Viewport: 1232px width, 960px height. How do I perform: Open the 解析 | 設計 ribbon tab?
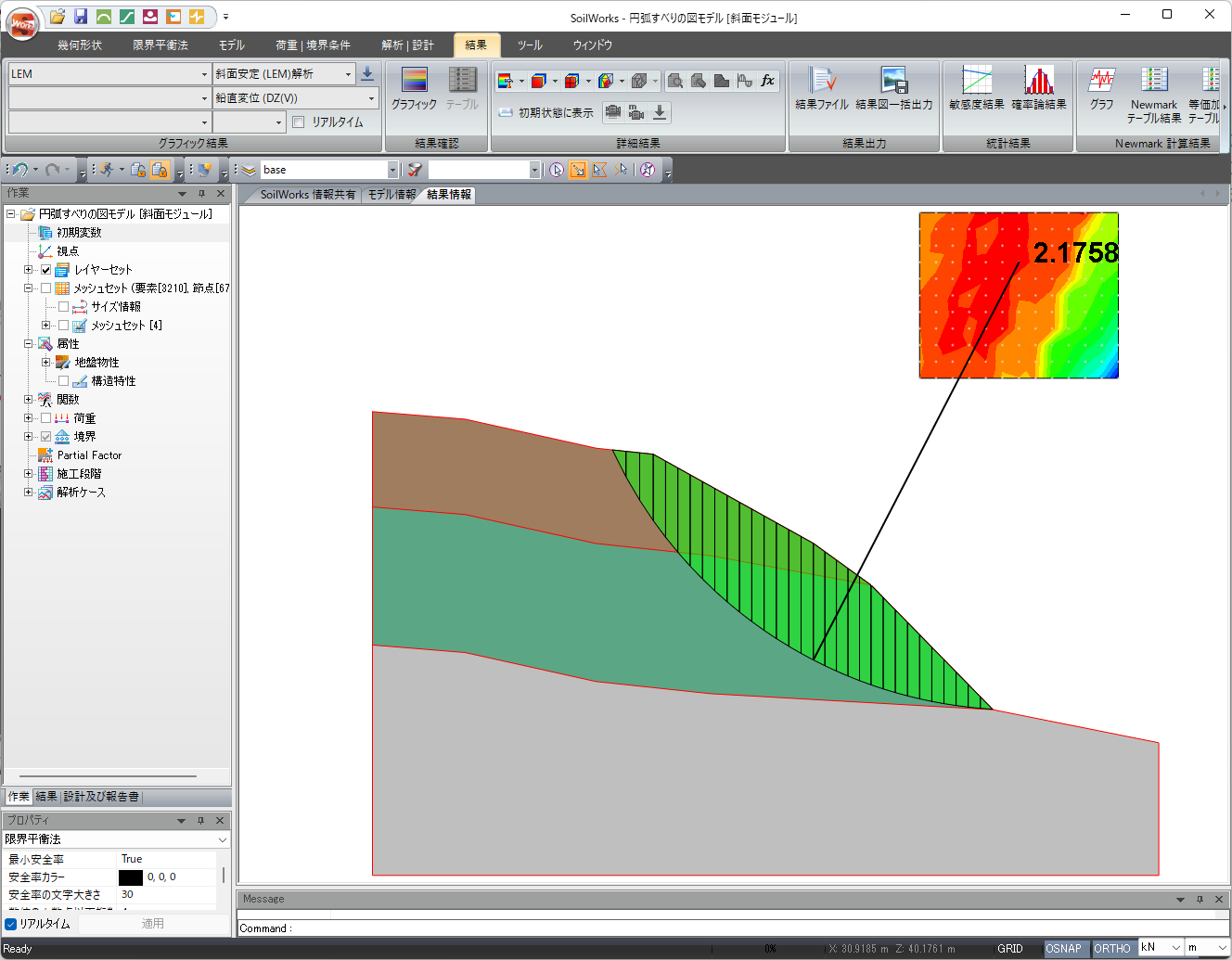(407, 45)
